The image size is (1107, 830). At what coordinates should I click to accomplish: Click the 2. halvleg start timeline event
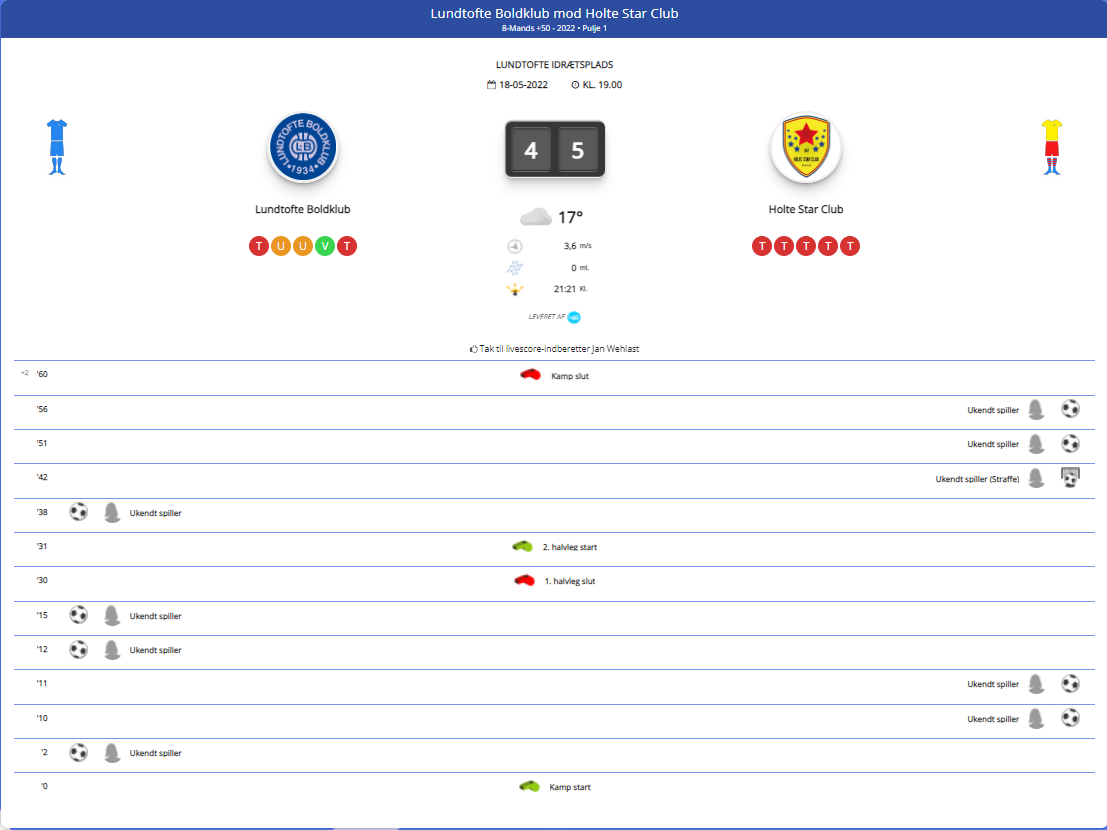coord(569,547)
